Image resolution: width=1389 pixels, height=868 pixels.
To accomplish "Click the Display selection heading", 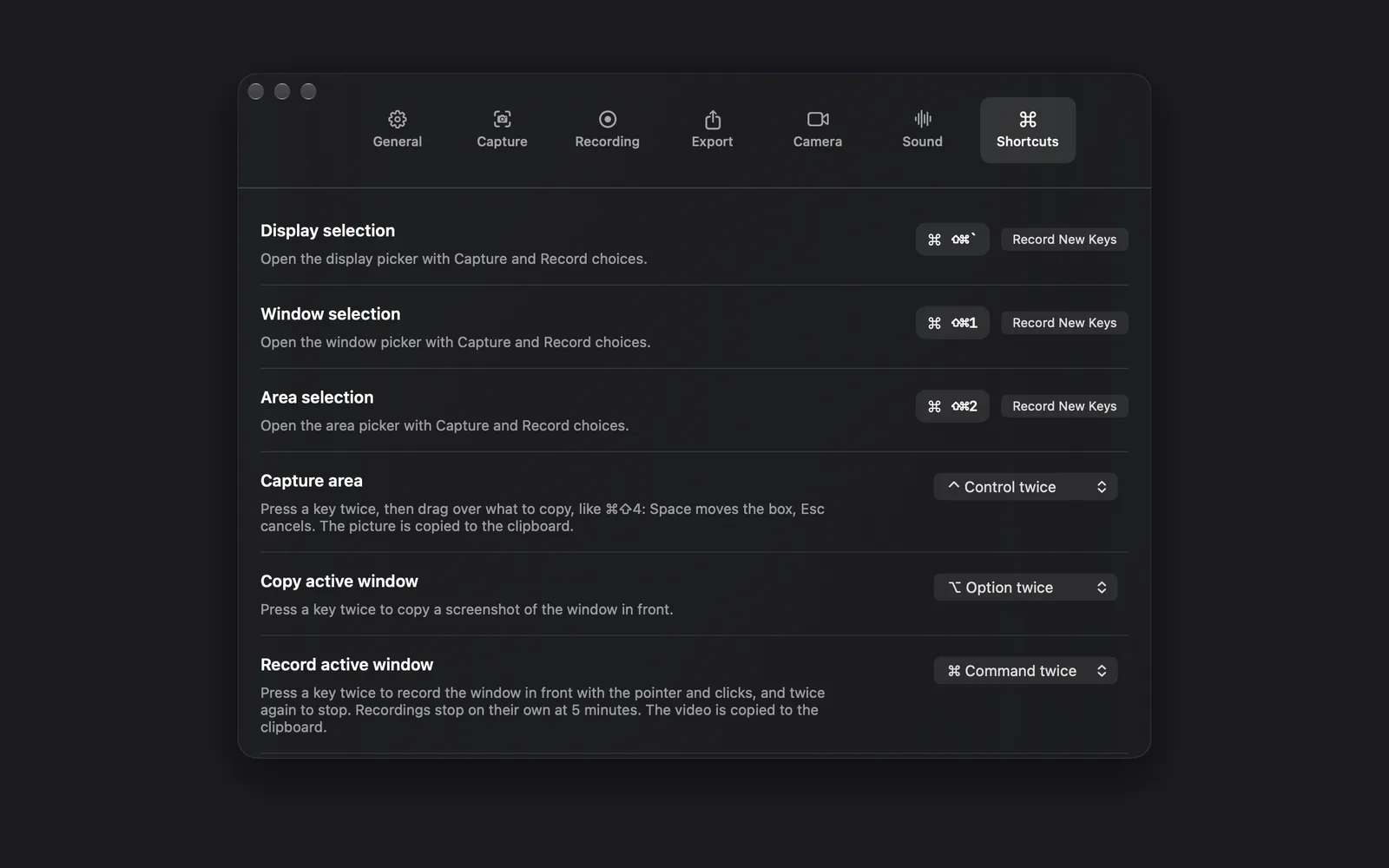I will pyautogui.click(x=327, y=231).
